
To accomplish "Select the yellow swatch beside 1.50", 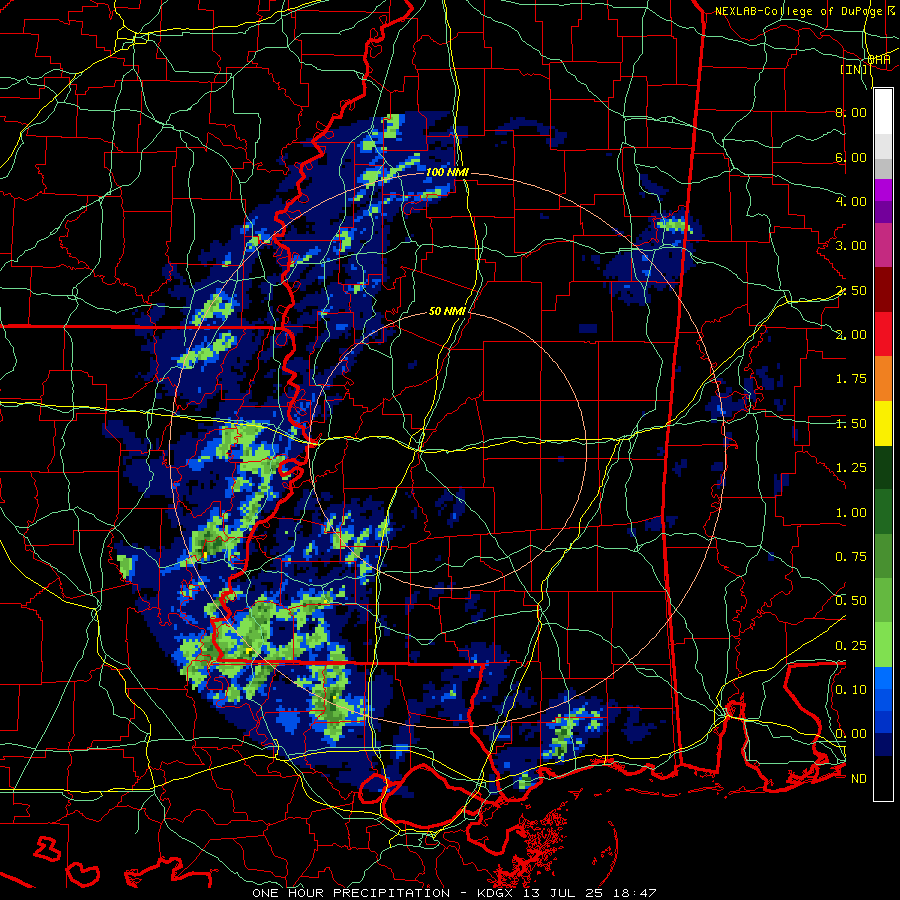I will [883, 423].
